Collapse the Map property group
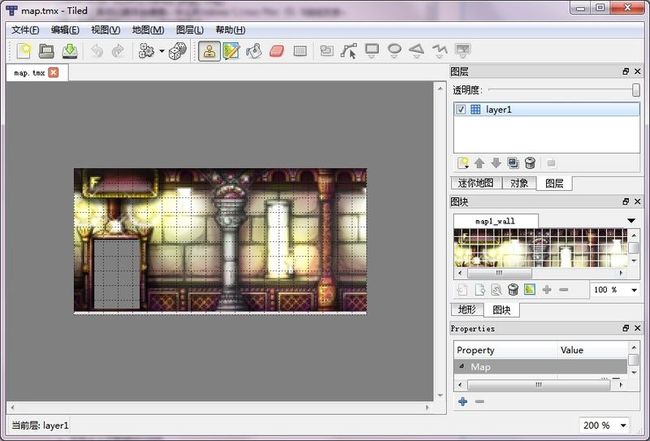The width and height of the screenshot is (650, 441). 462,366
